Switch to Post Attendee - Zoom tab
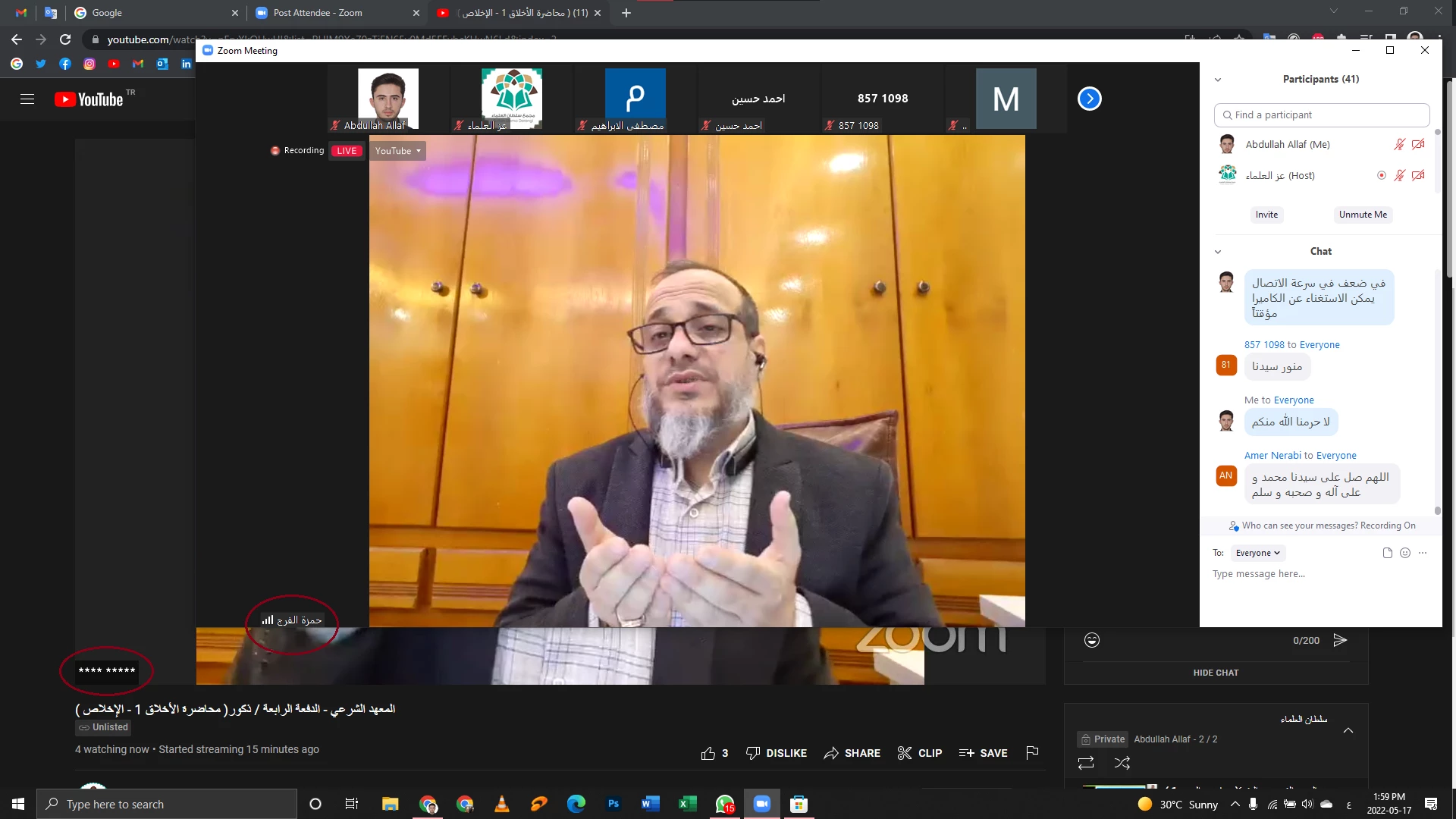This screenshot has height=819, width=1456. click(x=318, y=13)
